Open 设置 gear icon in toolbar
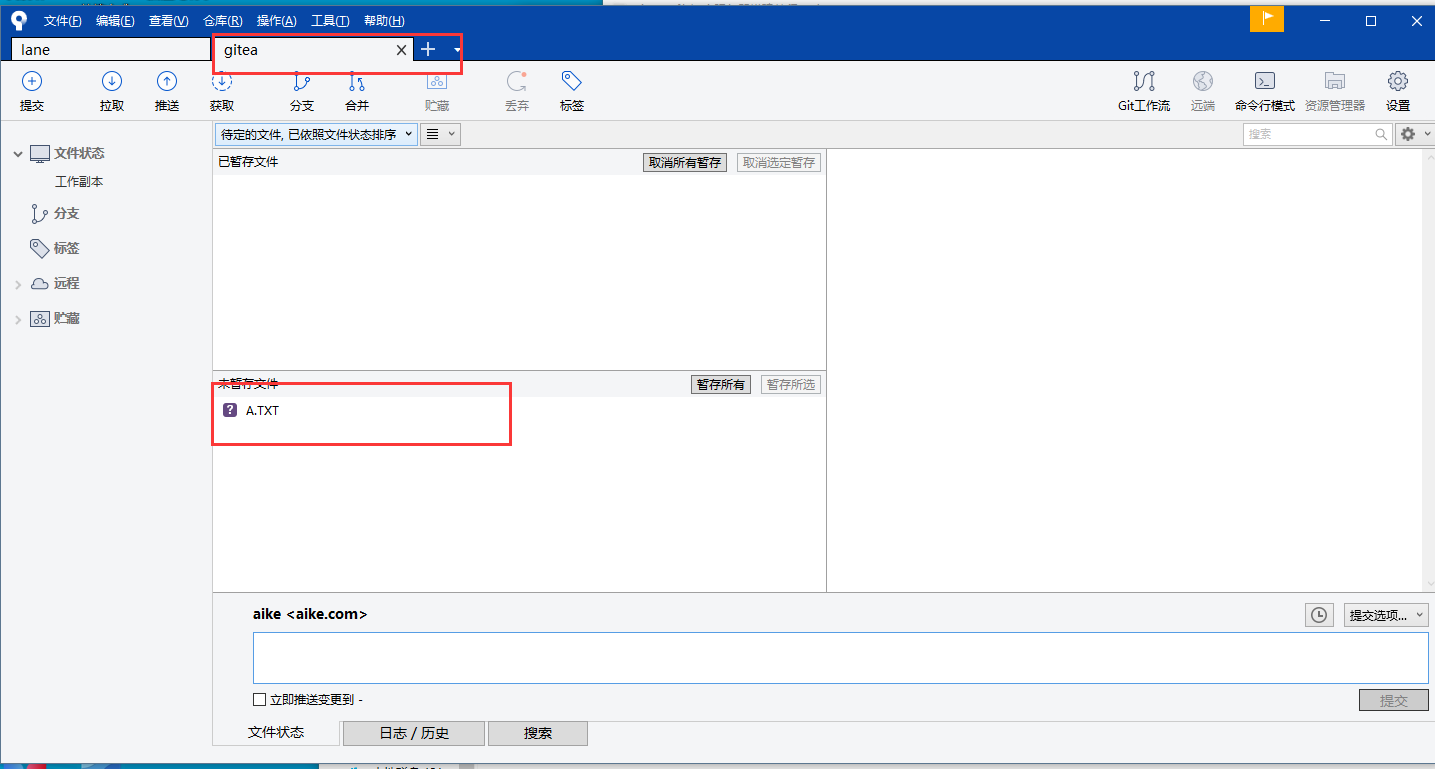The image size is (1435, 769). click(1398, 82)
